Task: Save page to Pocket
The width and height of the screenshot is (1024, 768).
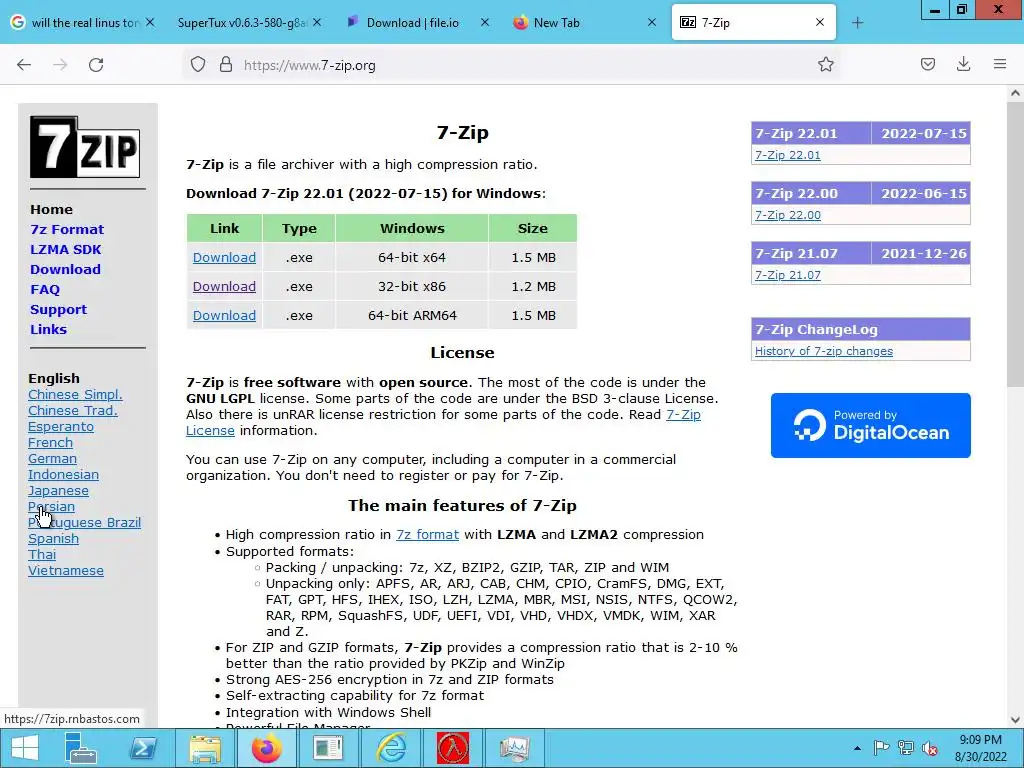Action: click(x=927, y=64)
